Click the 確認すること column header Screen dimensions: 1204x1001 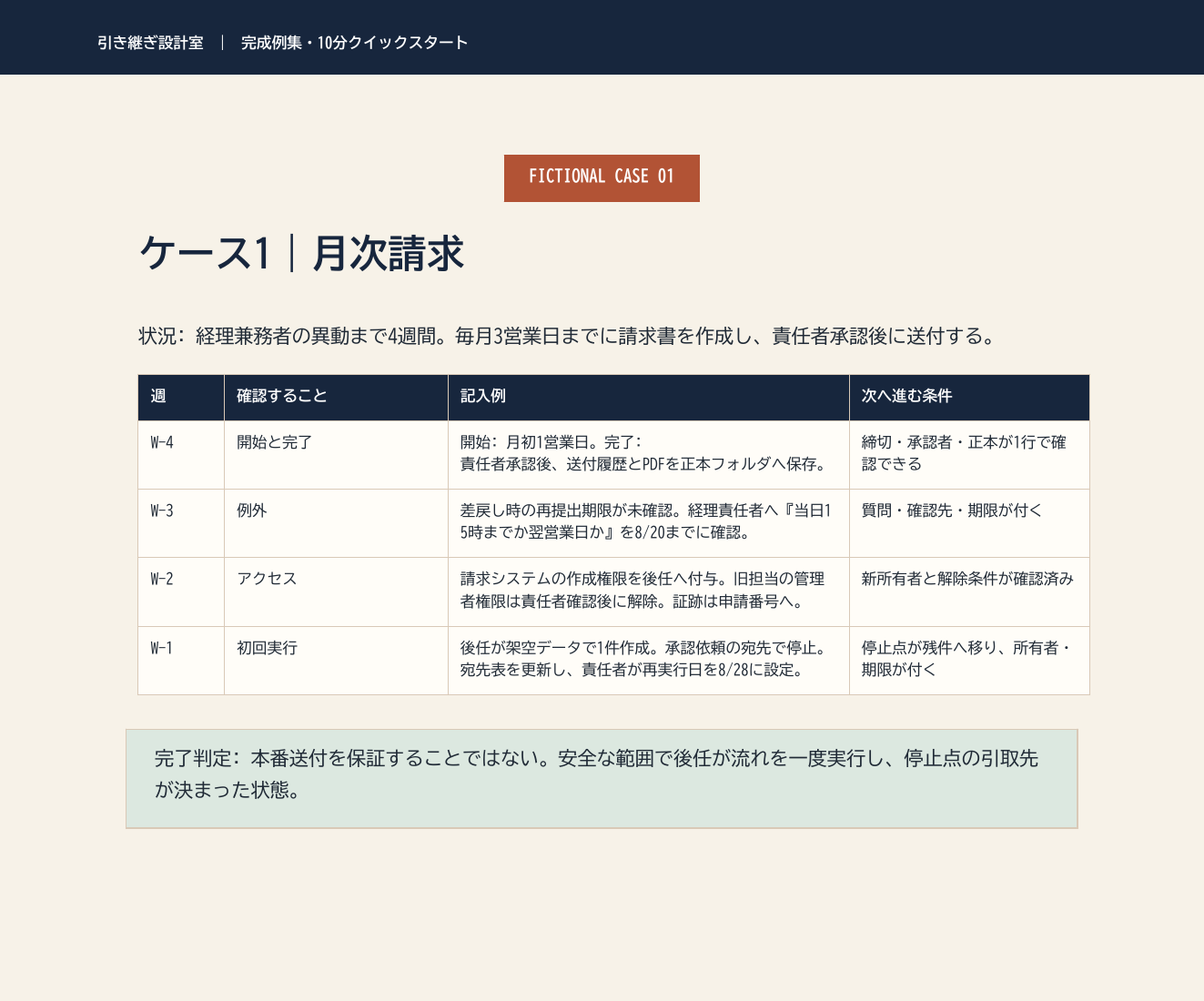(336, 397)
